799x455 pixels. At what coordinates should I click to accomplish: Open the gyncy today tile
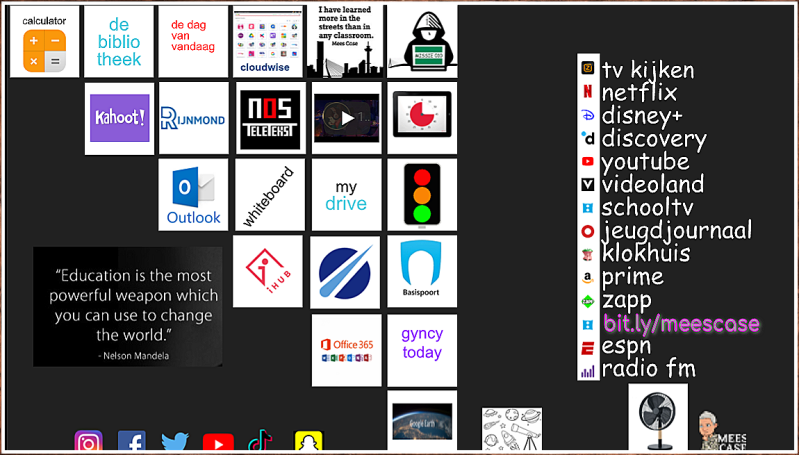(x=422, y=350)
